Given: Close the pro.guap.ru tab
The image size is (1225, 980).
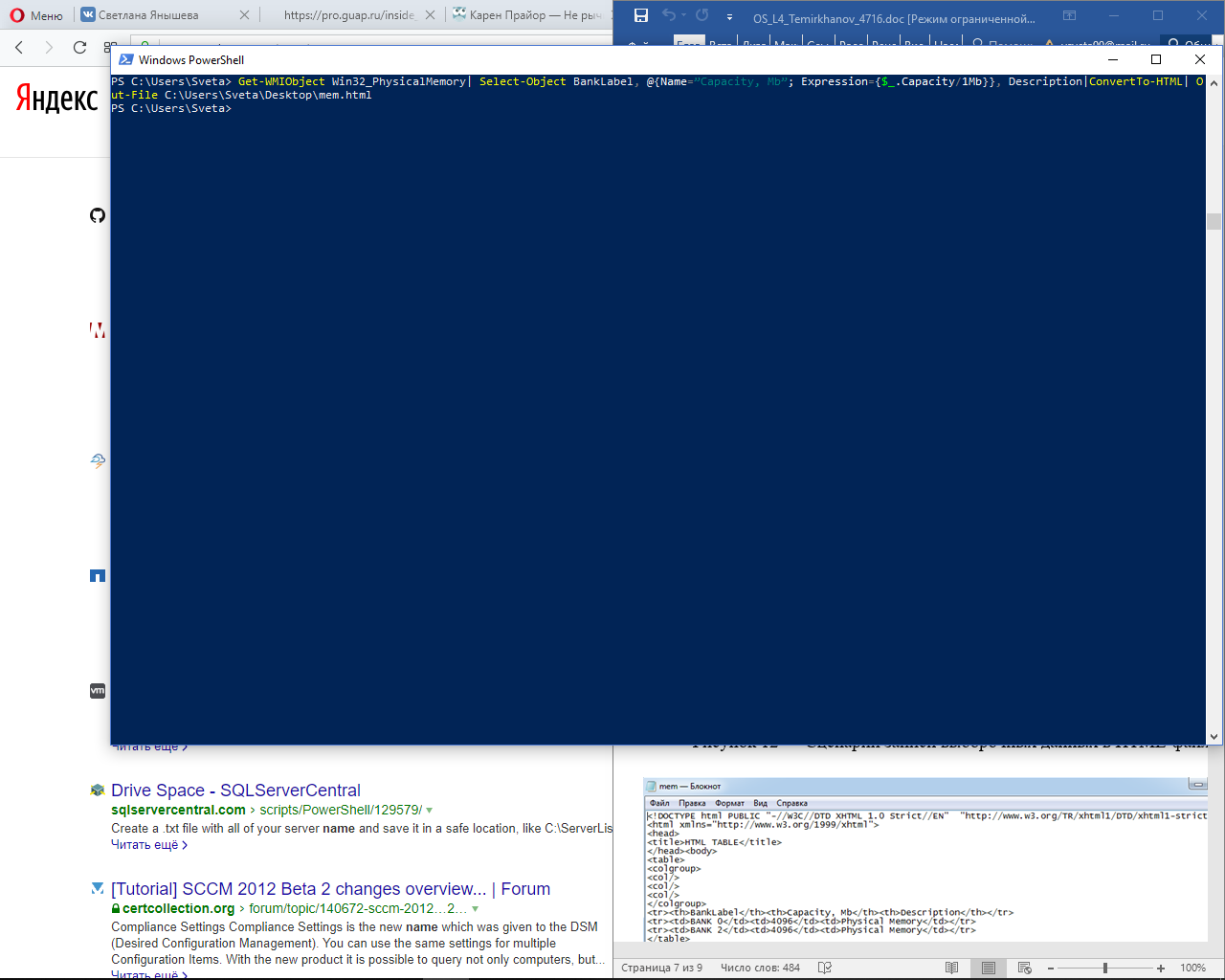Looking at the screenshot, I should 430,15.
